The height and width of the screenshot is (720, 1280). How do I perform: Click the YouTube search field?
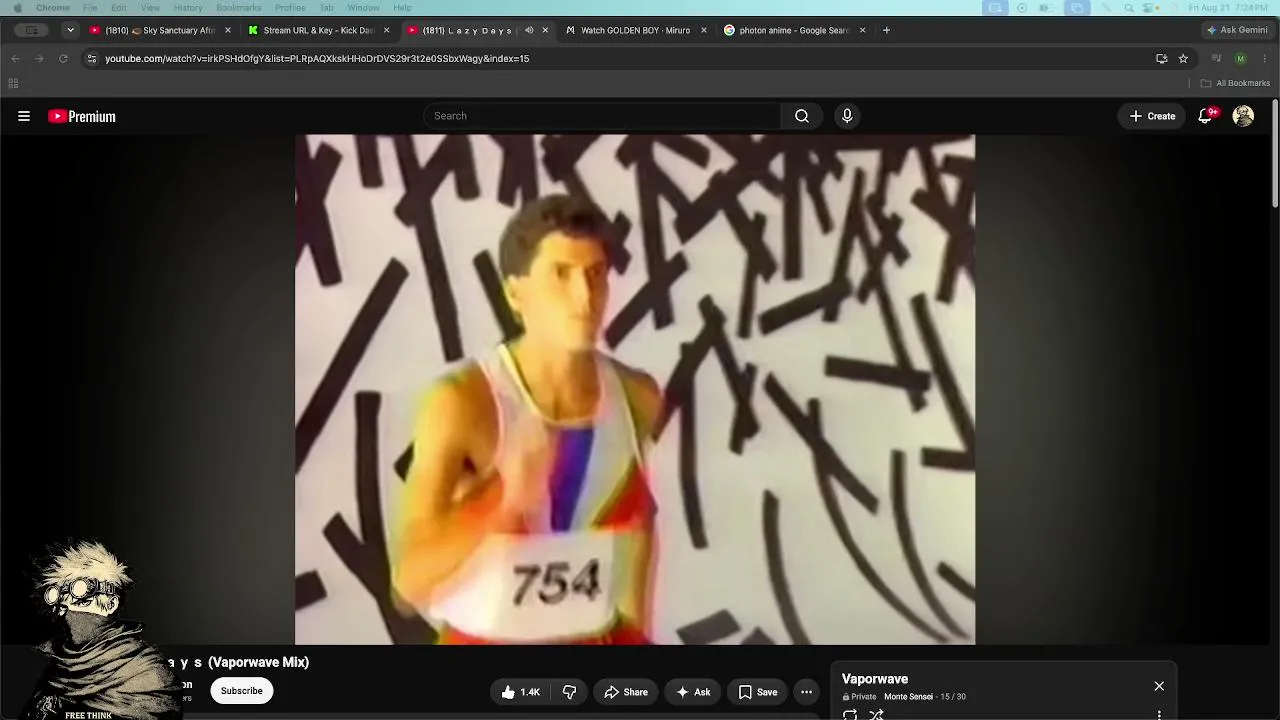click(x=603, y=116)
